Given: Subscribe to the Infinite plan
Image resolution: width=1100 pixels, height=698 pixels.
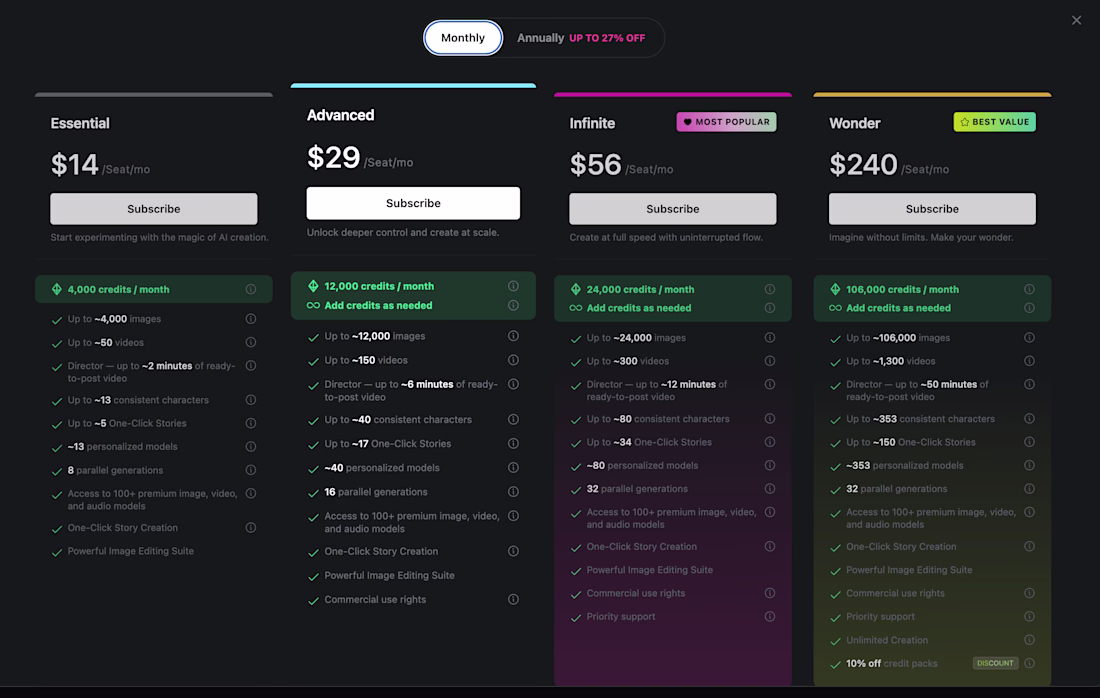Looking at the screenshot, I should pos(673,209).
